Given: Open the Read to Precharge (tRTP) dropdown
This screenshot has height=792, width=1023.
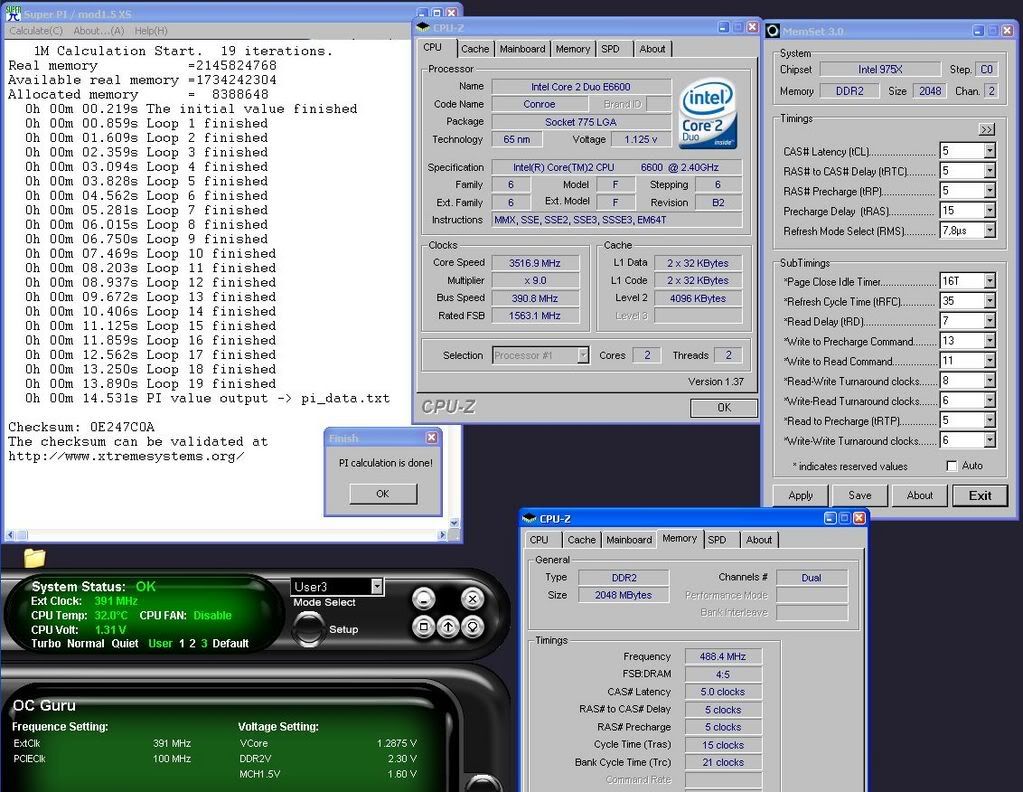Looking at the screenshot, I should pos(990,421).
